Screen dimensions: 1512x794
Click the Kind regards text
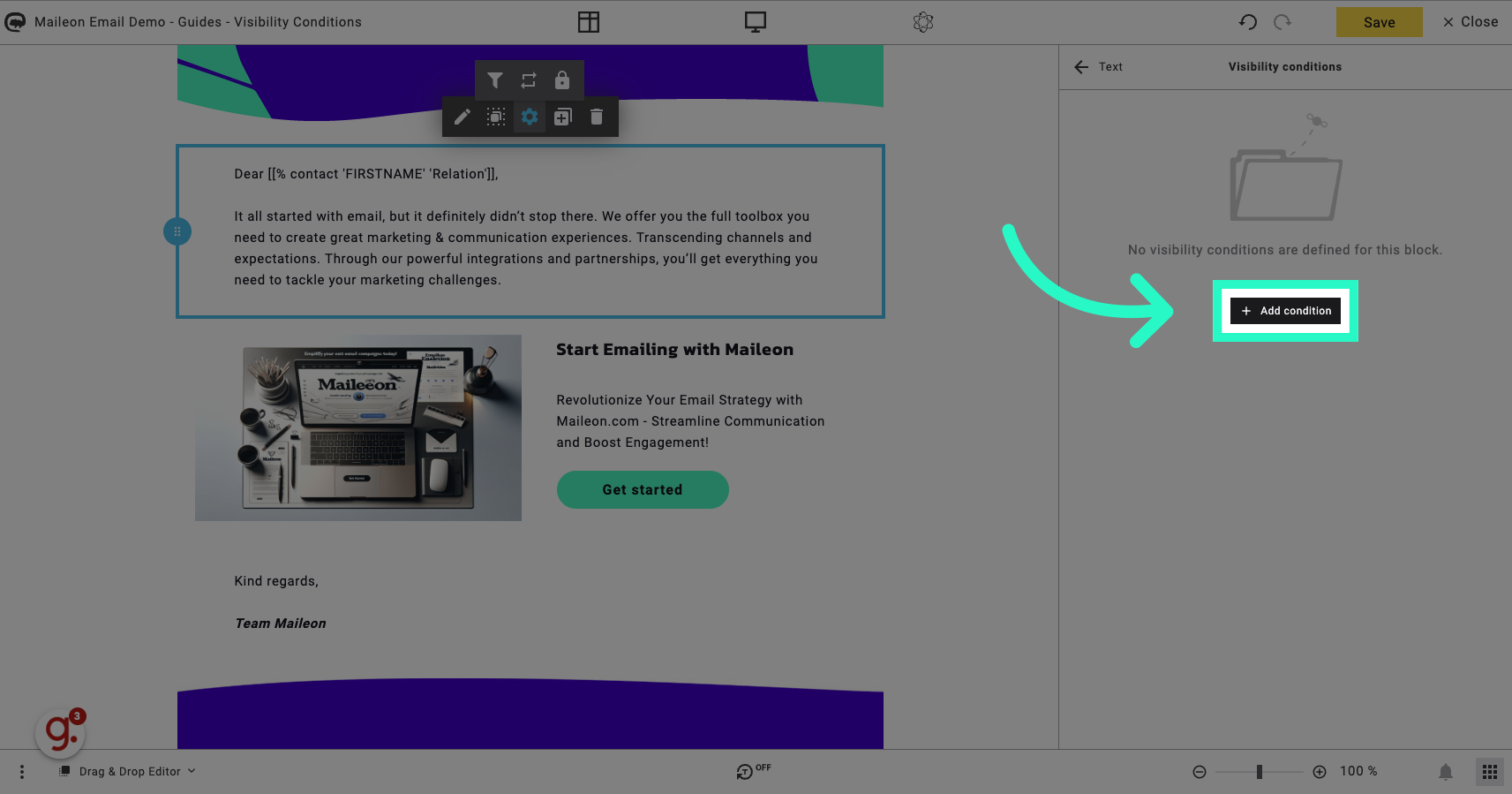tap(276, 581)
